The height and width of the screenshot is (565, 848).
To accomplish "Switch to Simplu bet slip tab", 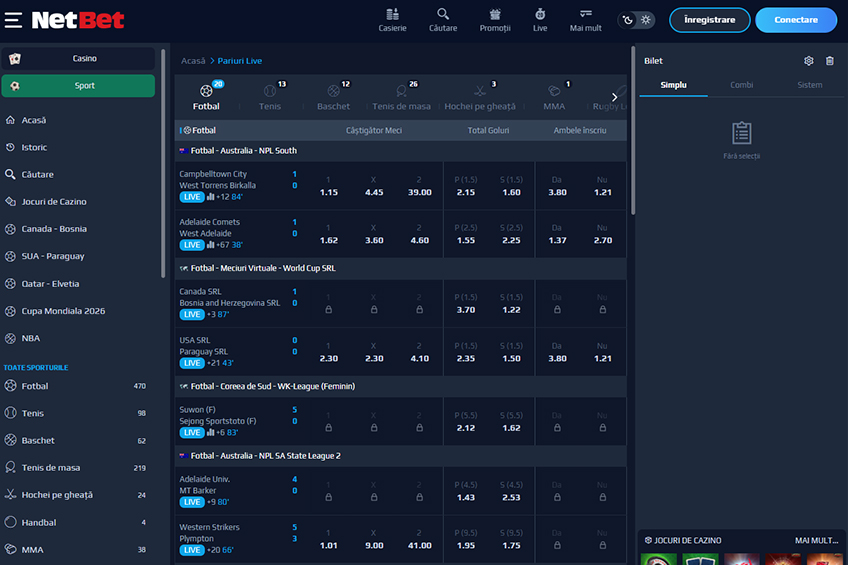I will click(x=673, y=85).
